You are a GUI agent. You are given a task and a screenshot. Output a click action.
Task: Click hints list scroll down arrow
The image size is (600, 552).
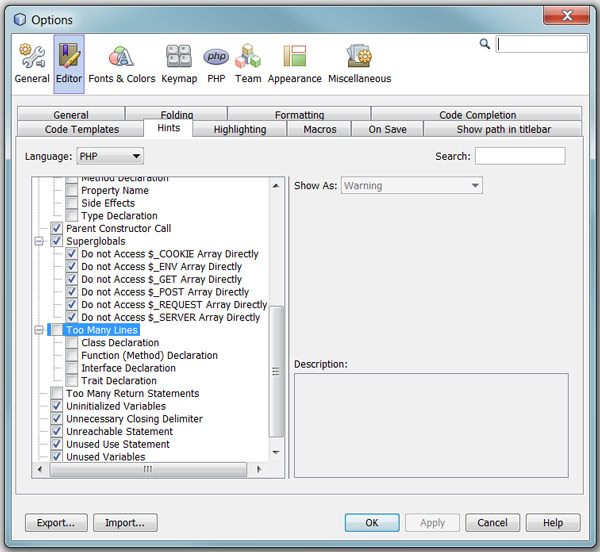276,452
